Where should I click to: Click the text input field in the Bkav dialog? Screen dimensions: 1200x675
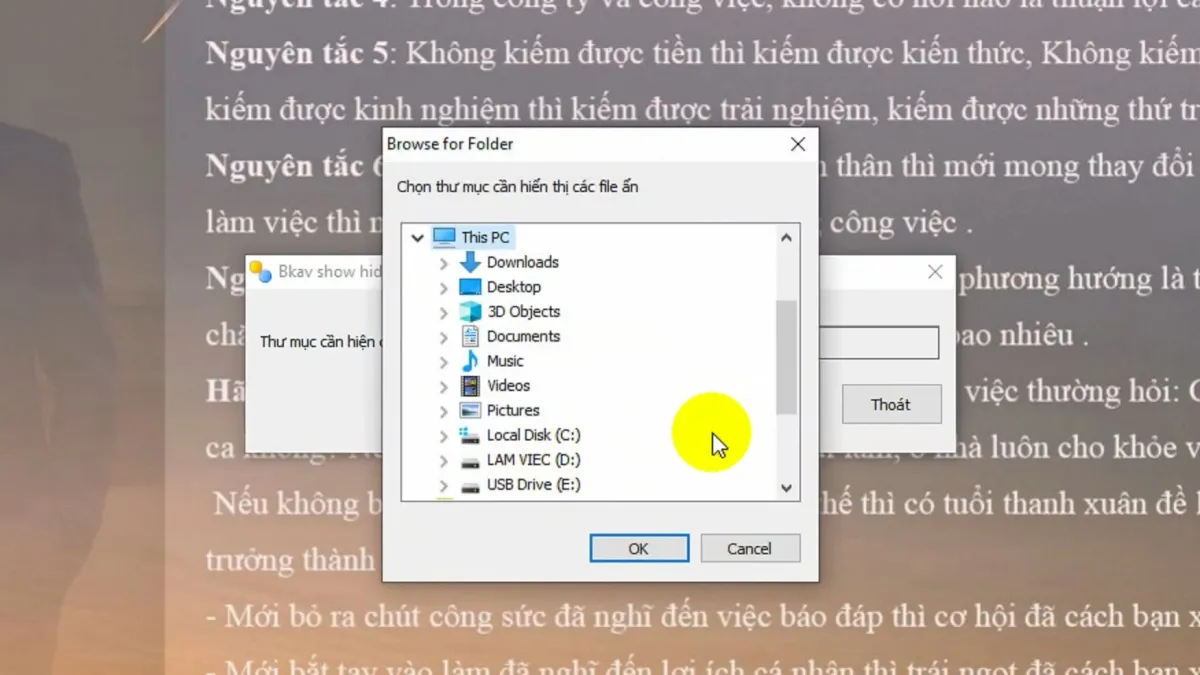880,342
